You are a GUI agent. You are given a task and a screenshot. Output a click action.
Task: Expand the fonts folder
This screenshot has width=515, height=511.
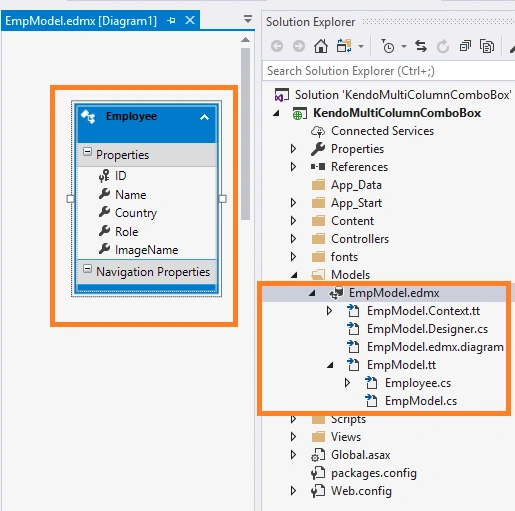(x=293, y=257)
